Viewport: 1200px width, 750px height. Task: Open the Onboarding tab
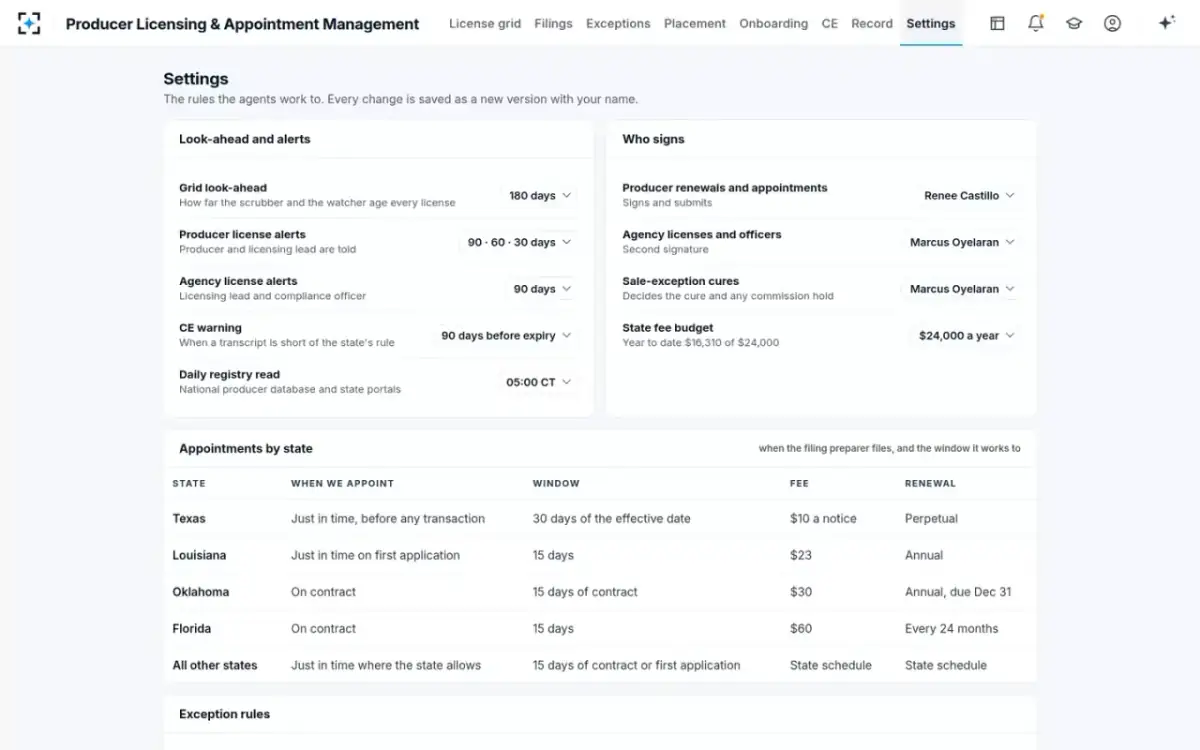[773, 23]
